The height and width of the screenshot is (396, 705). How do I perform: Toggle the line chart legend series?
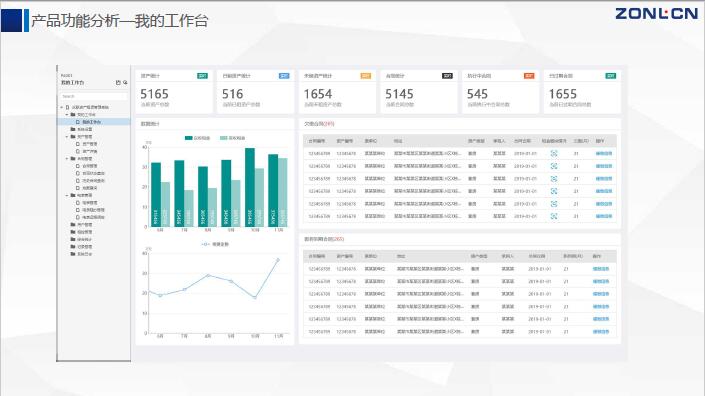pos(215,244)
